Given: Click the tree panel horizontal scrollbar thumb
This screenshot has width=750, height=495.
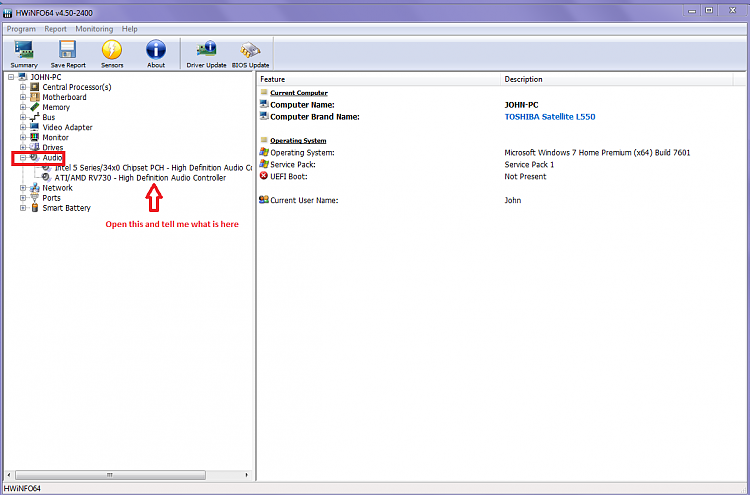Looking at the screenshot, I should (110, 475).
